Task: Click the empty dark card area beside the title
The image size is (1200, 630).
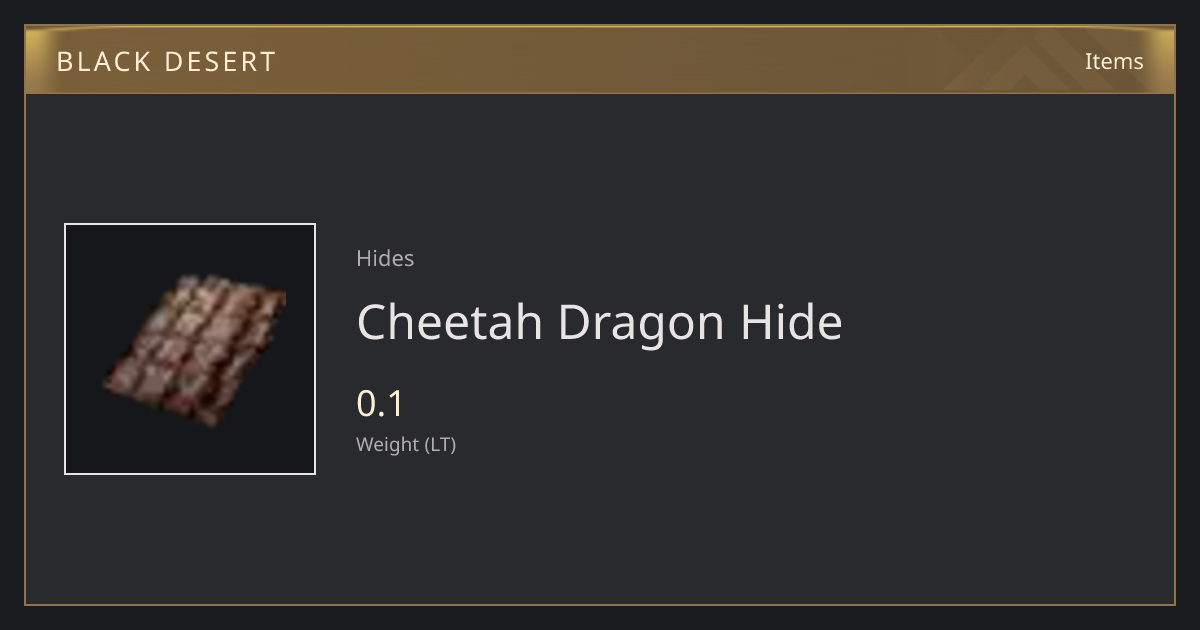Action: [1000, 322]
